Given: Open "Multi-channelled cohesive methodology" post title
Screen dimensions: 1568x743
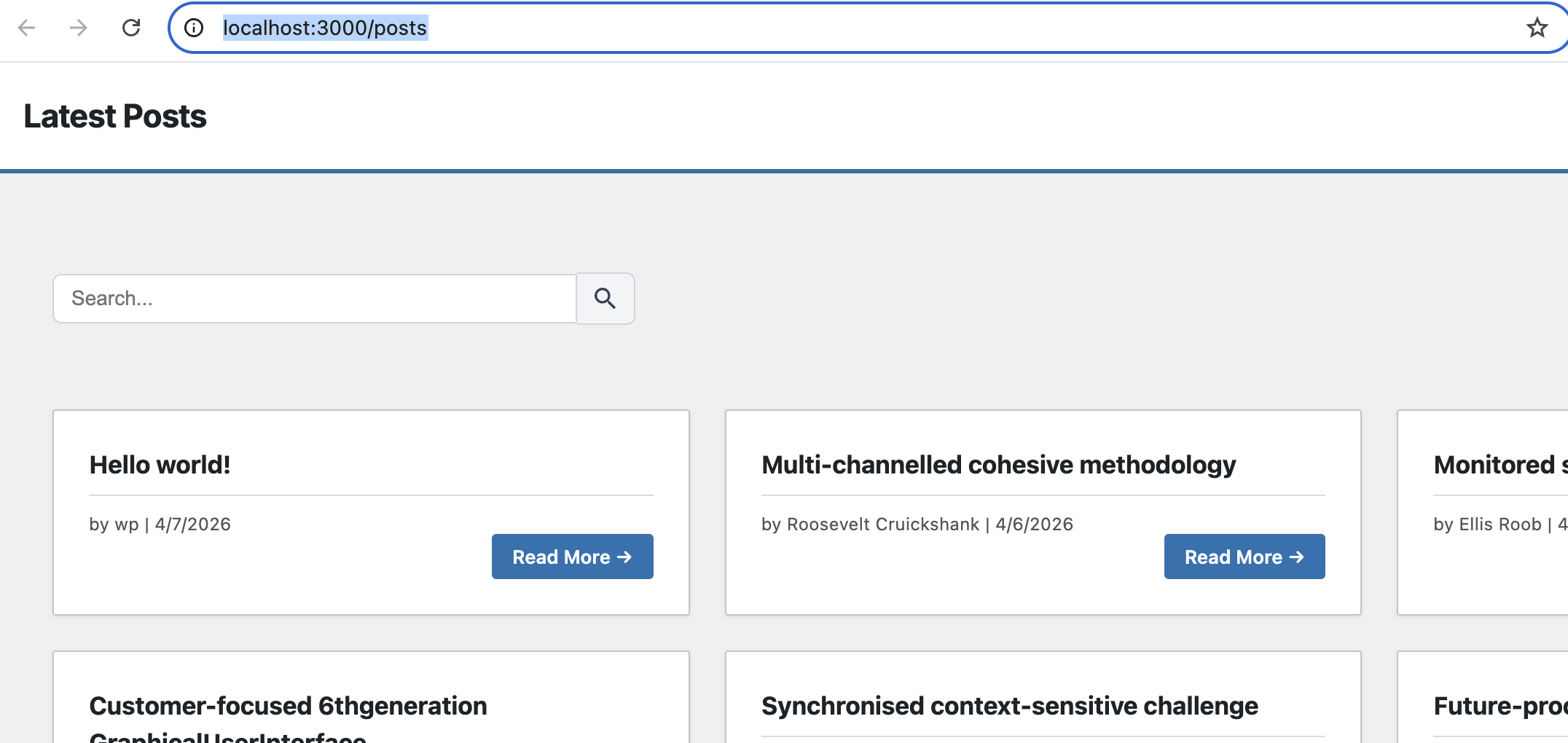Looking at the screenshot, I should coord(998,465).
